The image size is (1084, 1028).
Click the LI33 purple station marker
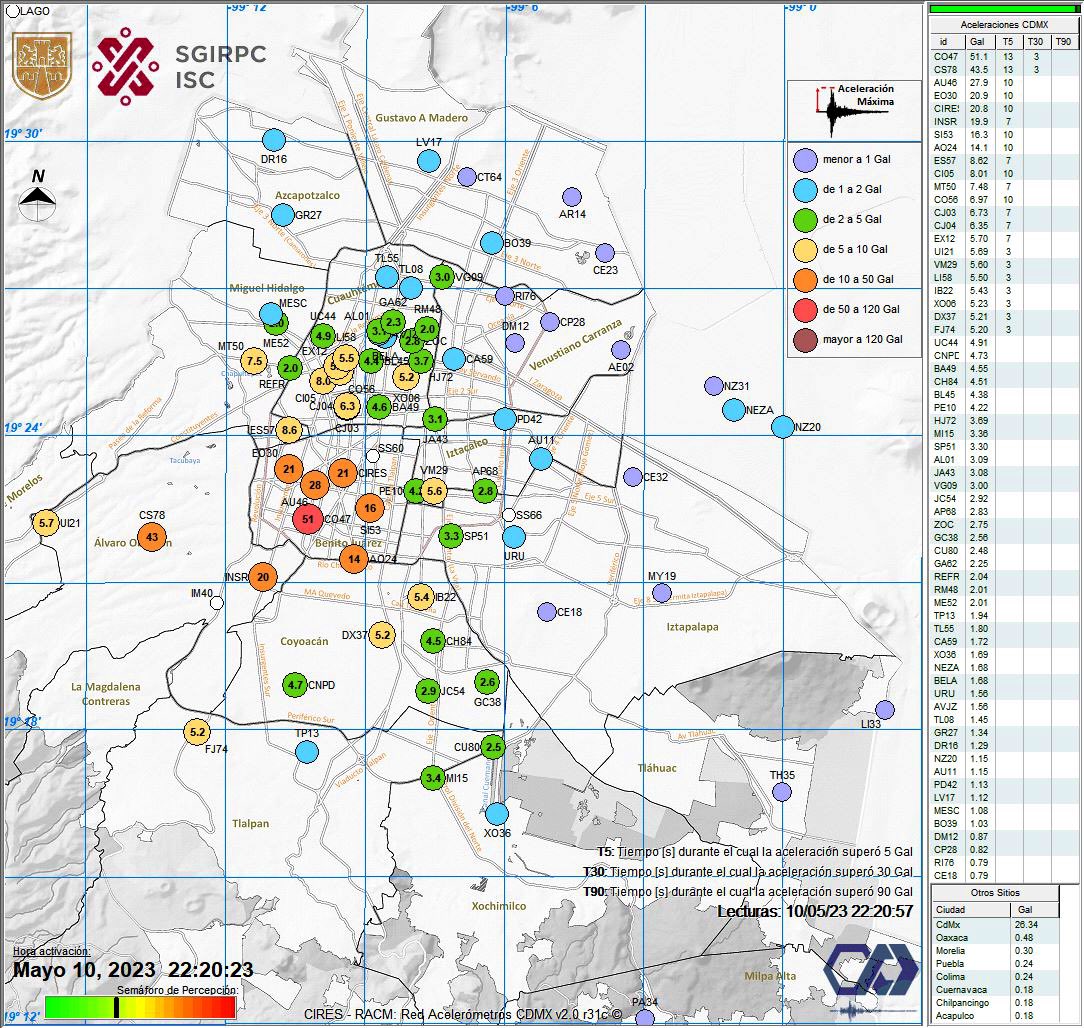885,709
